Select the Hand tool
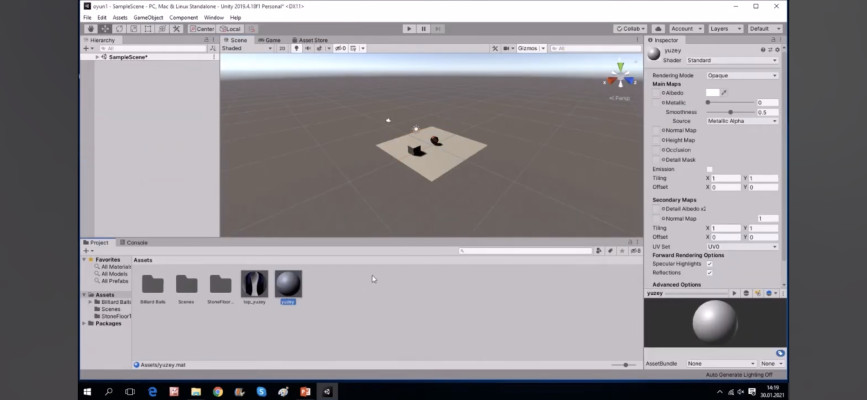 (x=91, y=29)
